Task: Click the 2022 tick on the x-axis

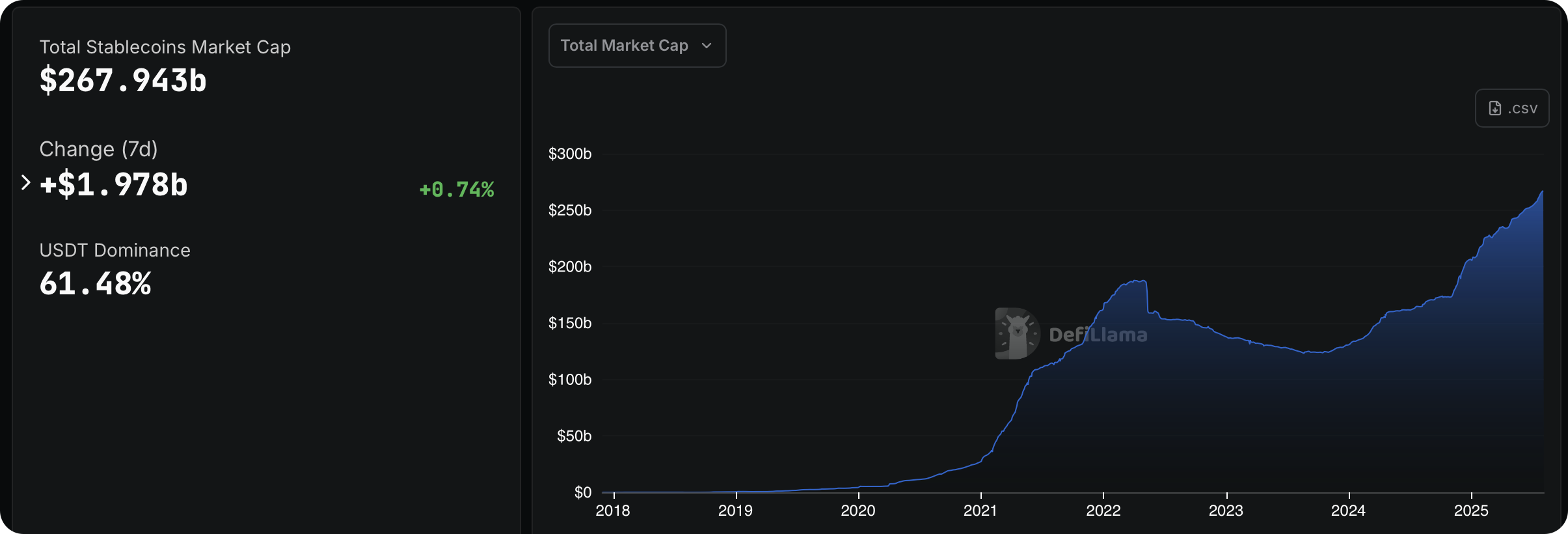Action: click(x=1103, y=511)
